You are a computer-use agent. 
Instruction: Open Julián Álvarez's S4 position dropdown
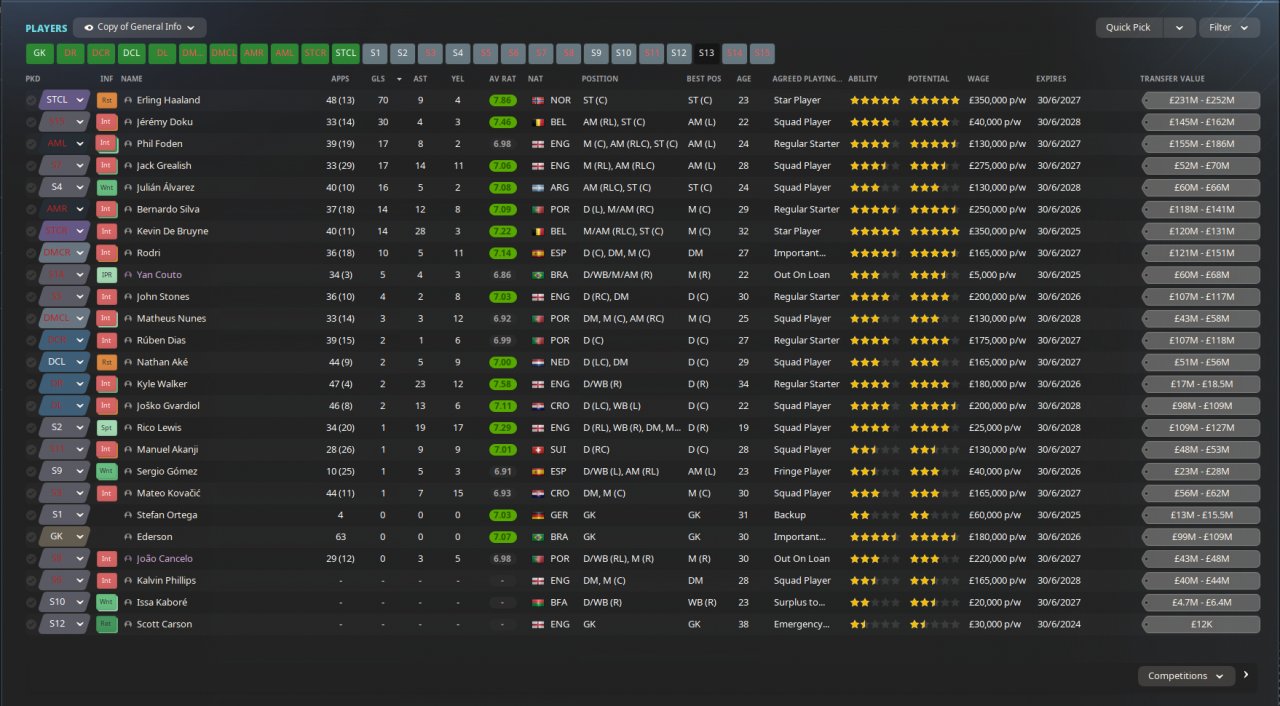point(65,188)
